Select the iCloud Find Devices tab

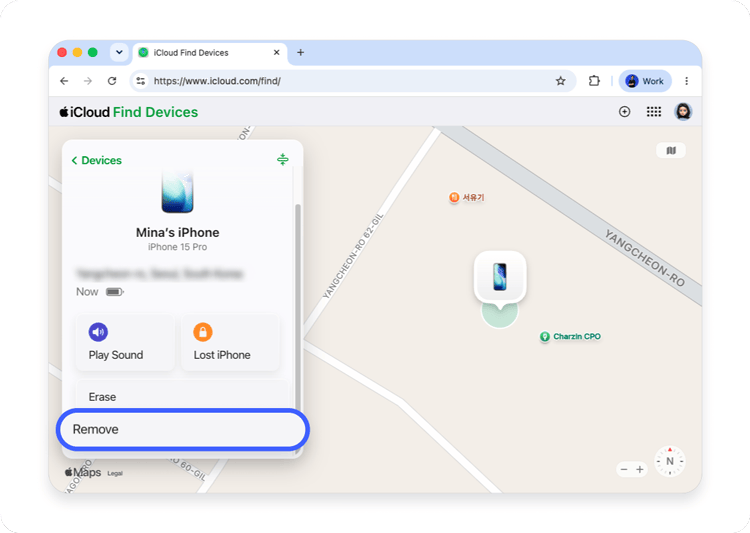tap(210, 53)
